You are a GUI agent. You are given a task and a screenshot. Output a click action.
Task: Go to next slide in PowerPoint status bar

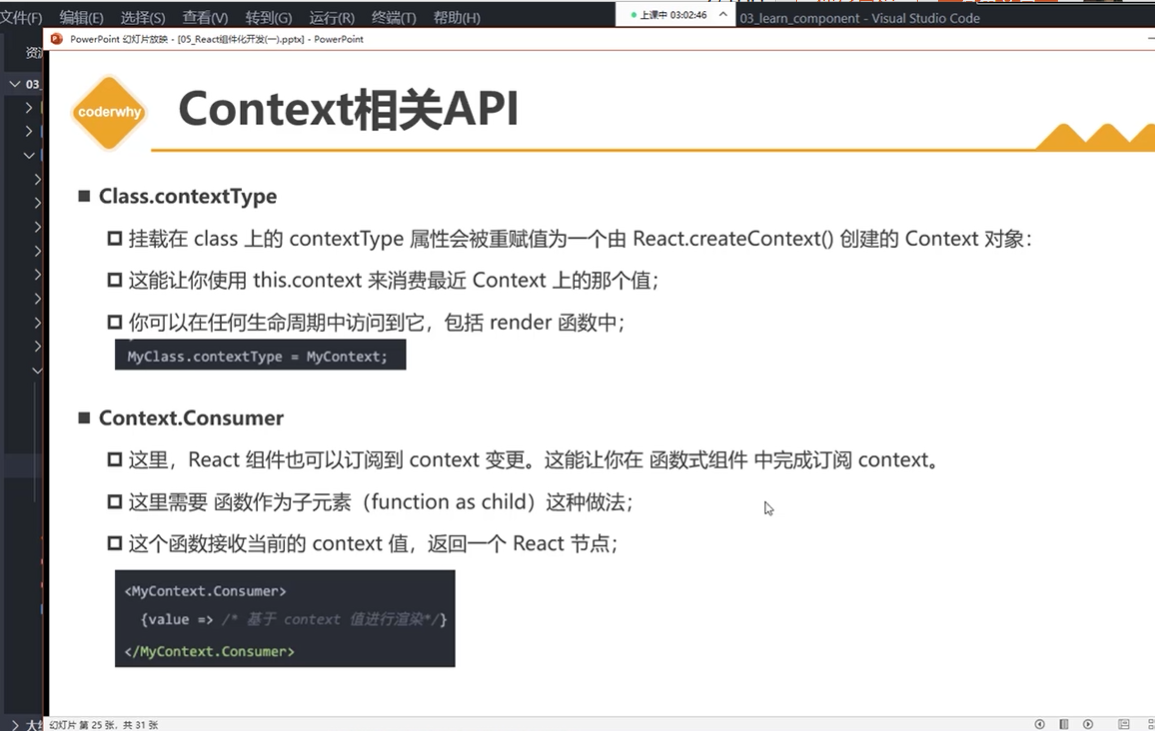[1088, 724]
